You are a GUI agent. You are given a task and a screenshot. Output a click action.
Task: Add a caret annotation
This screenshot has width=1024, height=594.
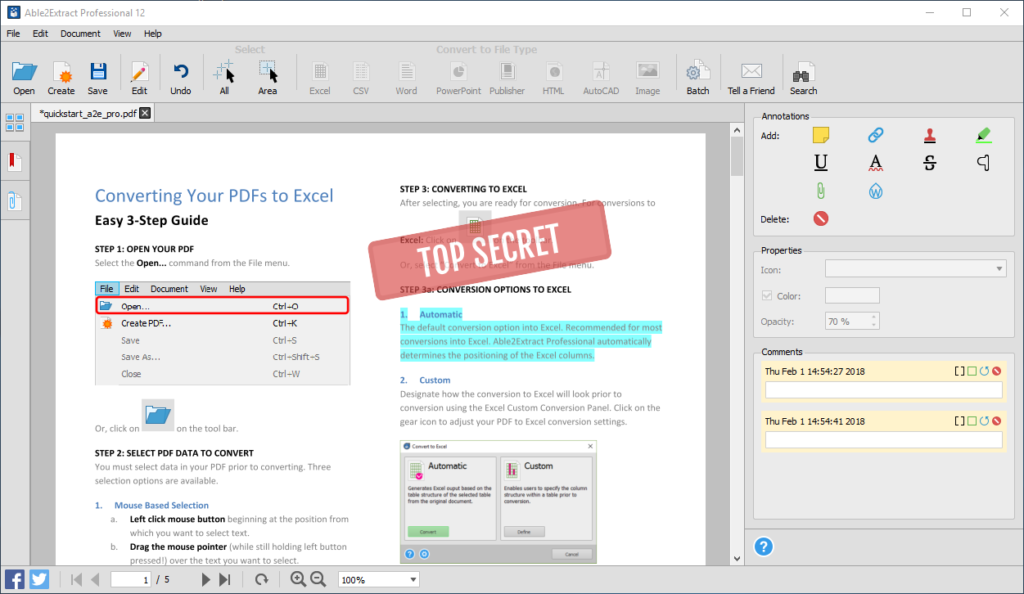pos(984,163)
